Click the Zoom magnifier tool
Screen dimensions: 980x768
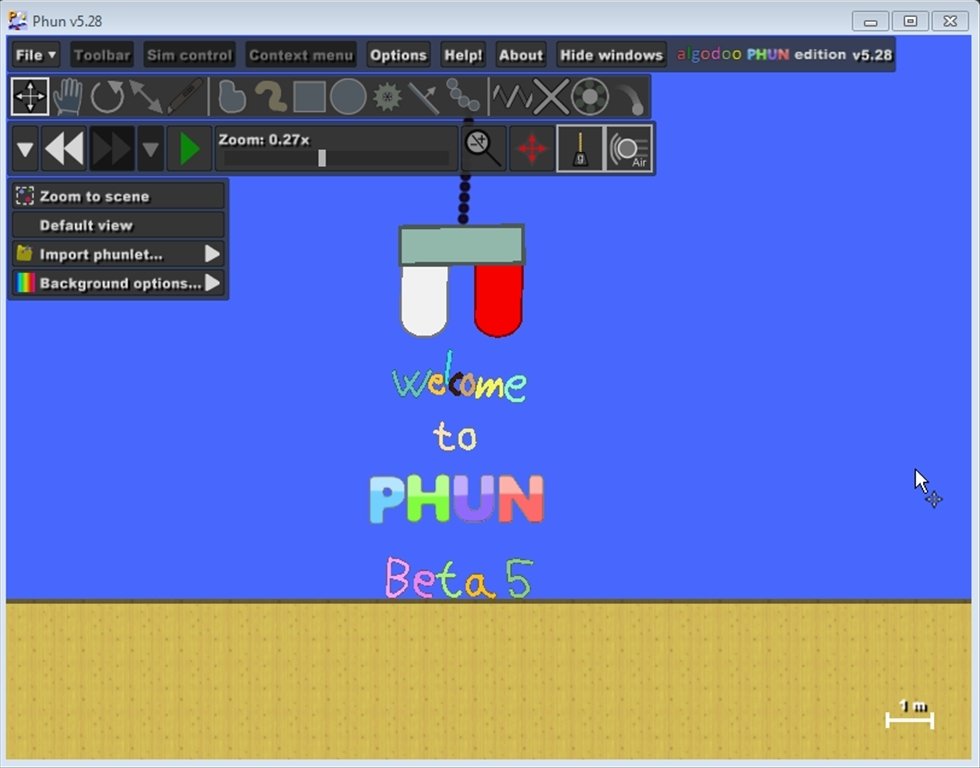coord(482,149)
